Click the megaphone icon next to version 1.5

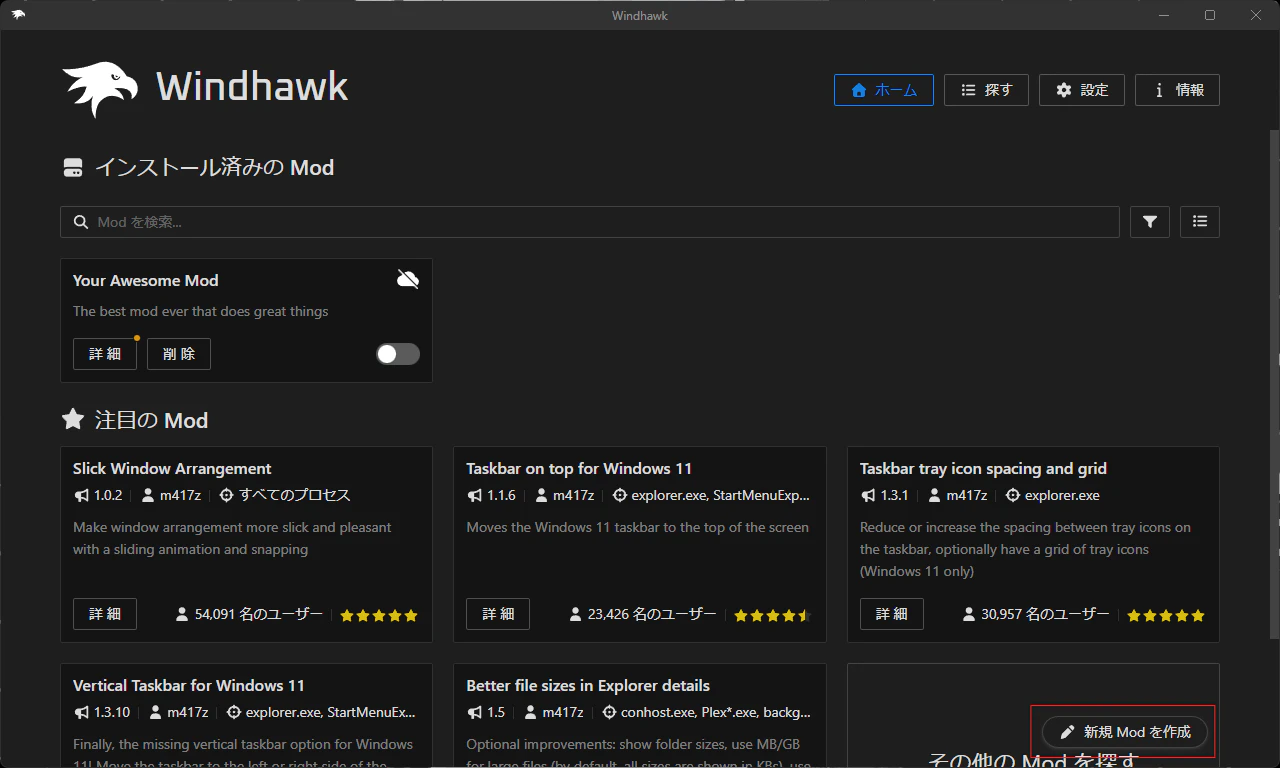pyautogui.click(x=475, y=712)
